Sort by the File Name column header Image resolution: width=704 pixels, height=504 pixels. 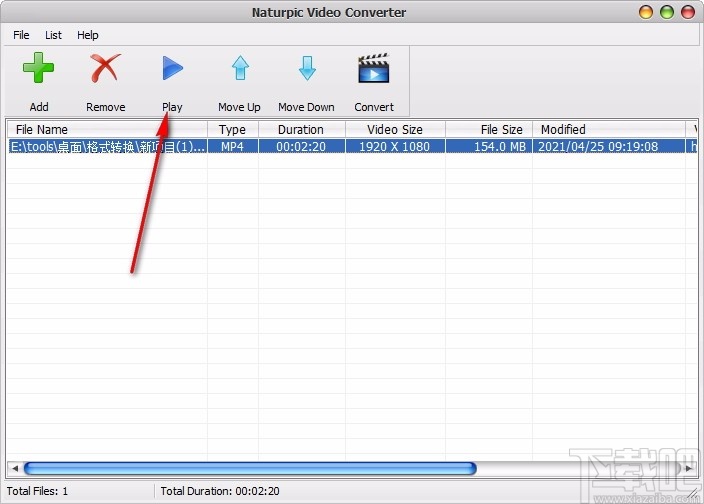click(107, 130)
